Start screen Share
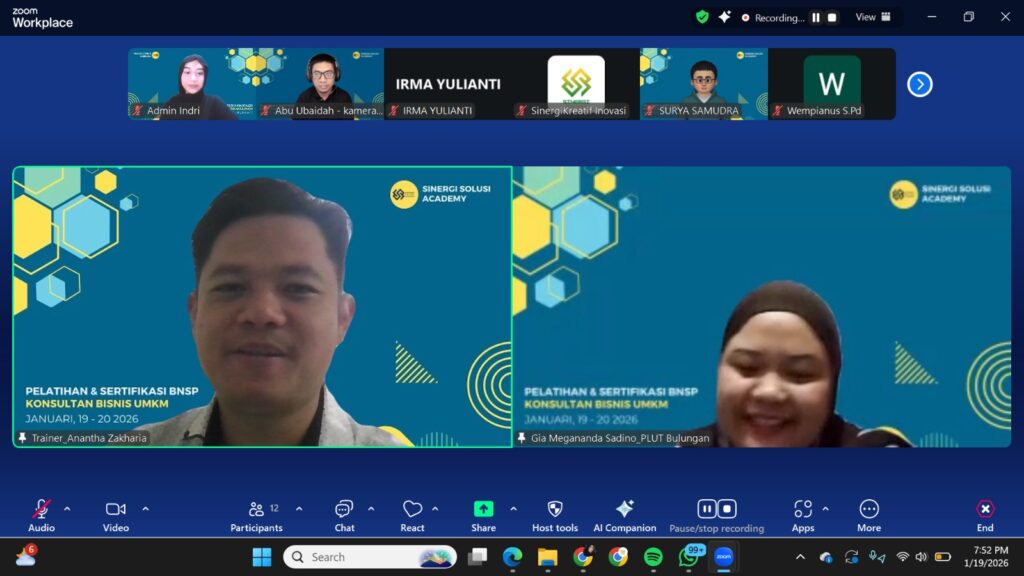1024x576 pixels. tap(483, 510)
